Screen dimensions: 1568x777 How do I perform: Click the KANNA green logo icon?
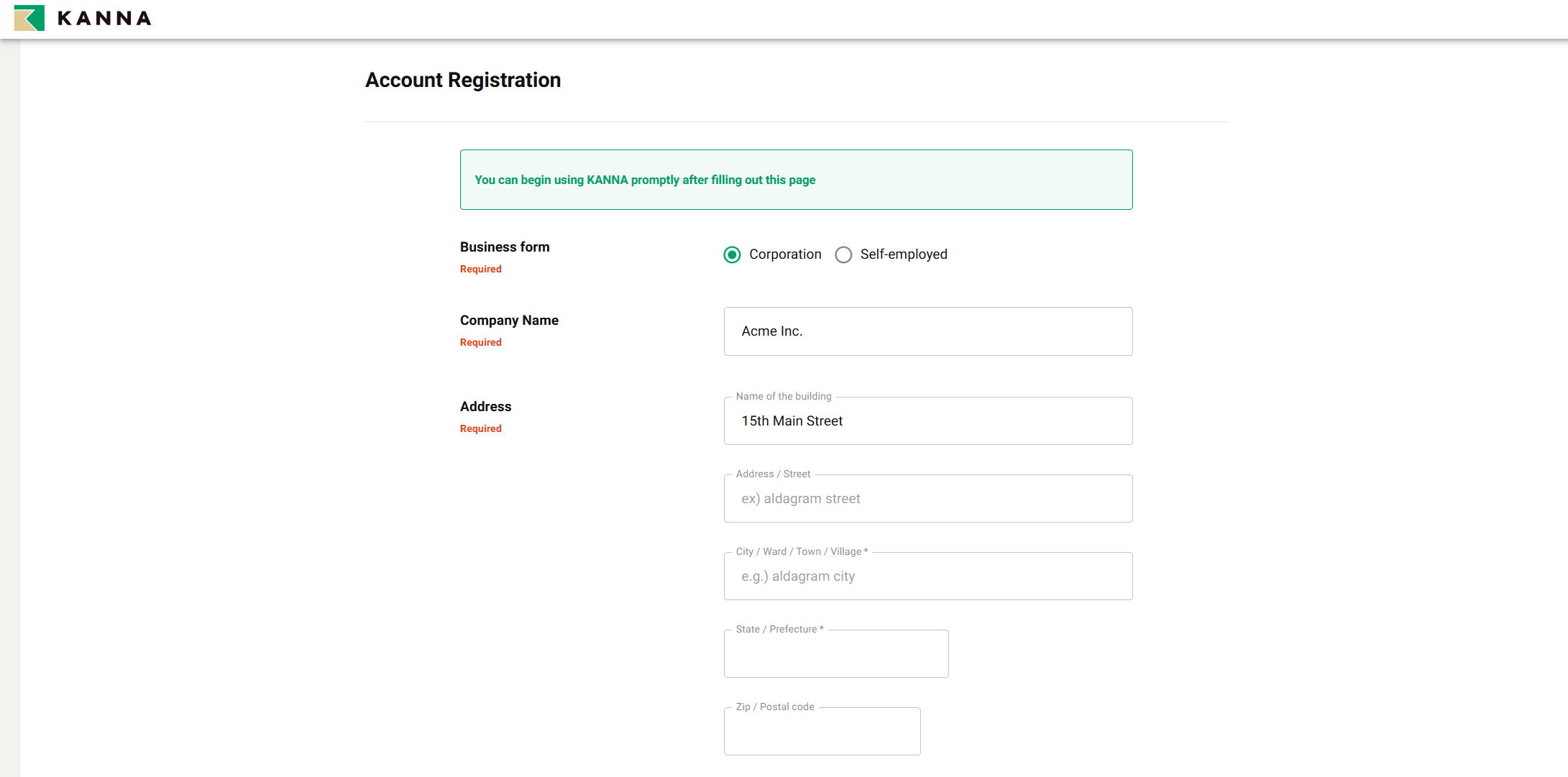[29, 18]
